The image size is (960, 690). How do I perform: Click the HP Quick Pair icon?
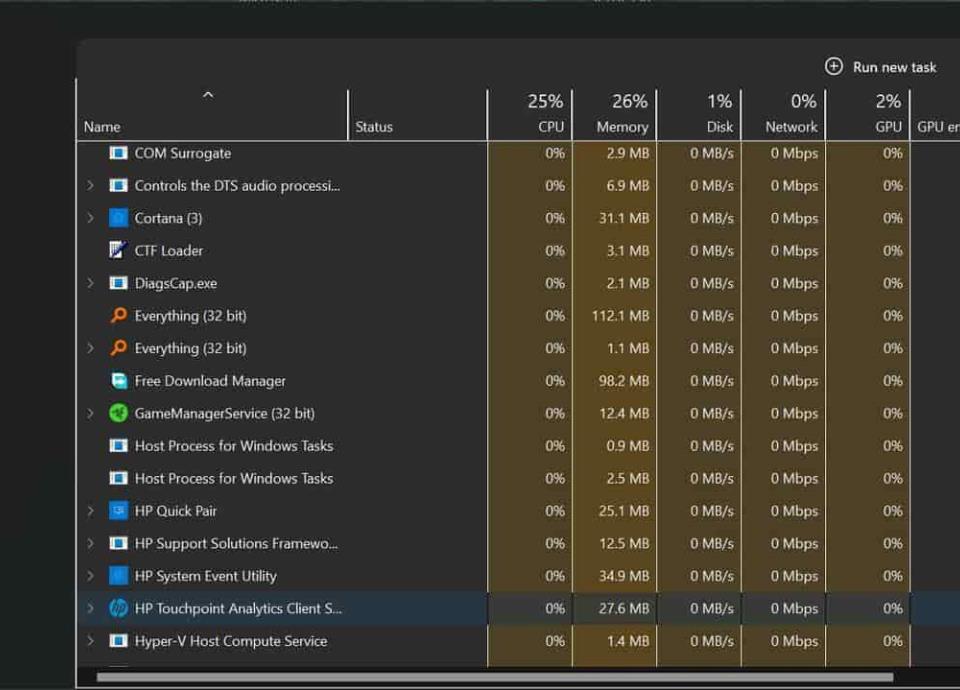(x=118, y=511)
